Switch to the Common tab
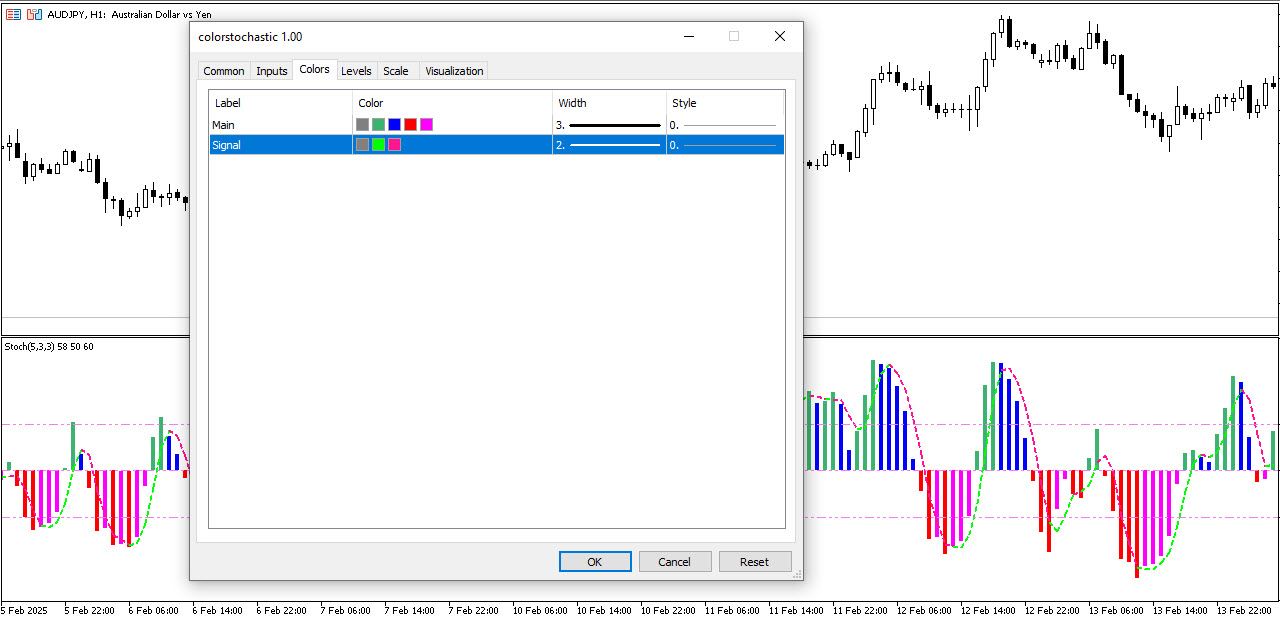 point(224,71)
